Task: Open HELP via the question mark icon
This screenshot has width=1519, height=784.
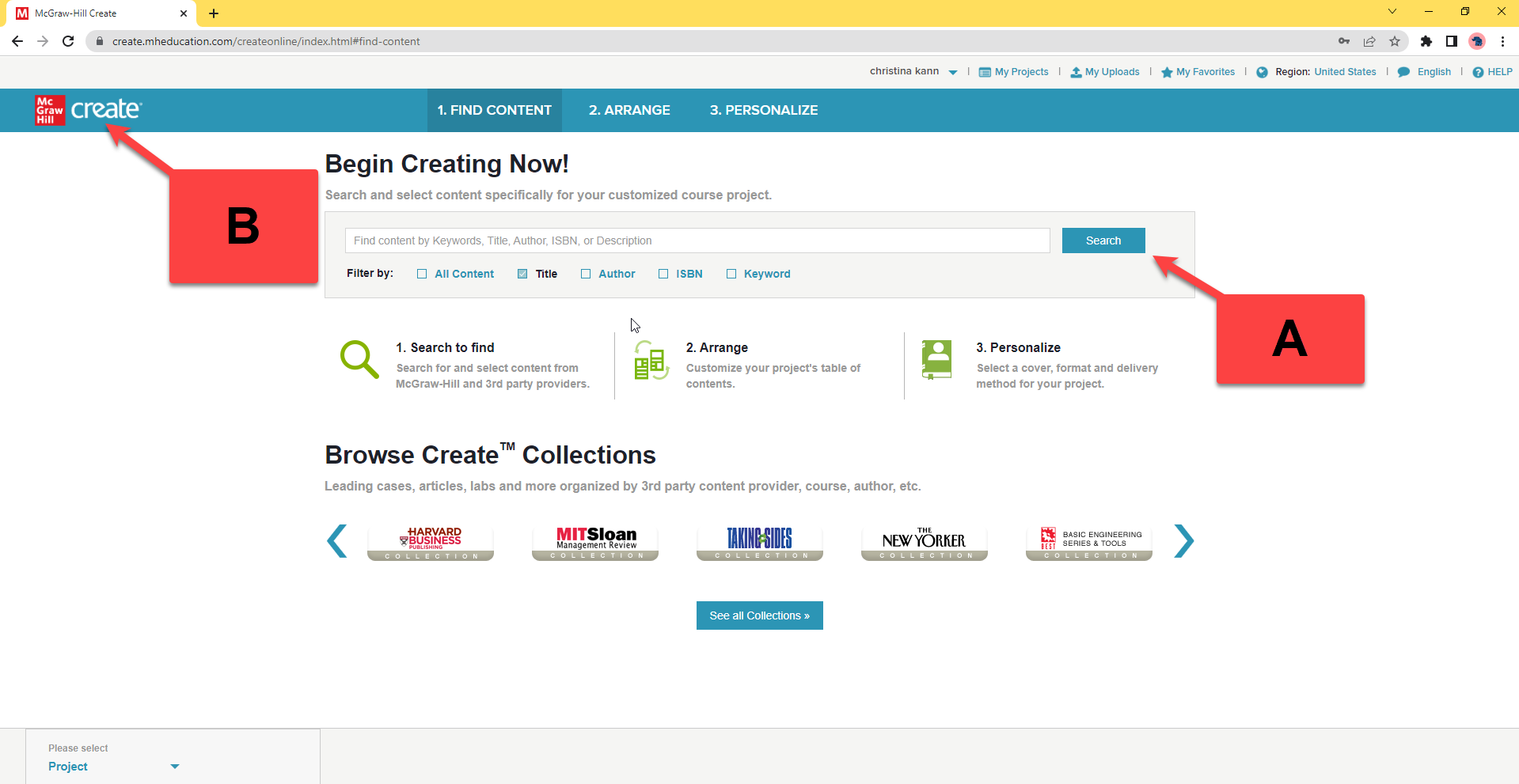Action: tap(1479, 72)
